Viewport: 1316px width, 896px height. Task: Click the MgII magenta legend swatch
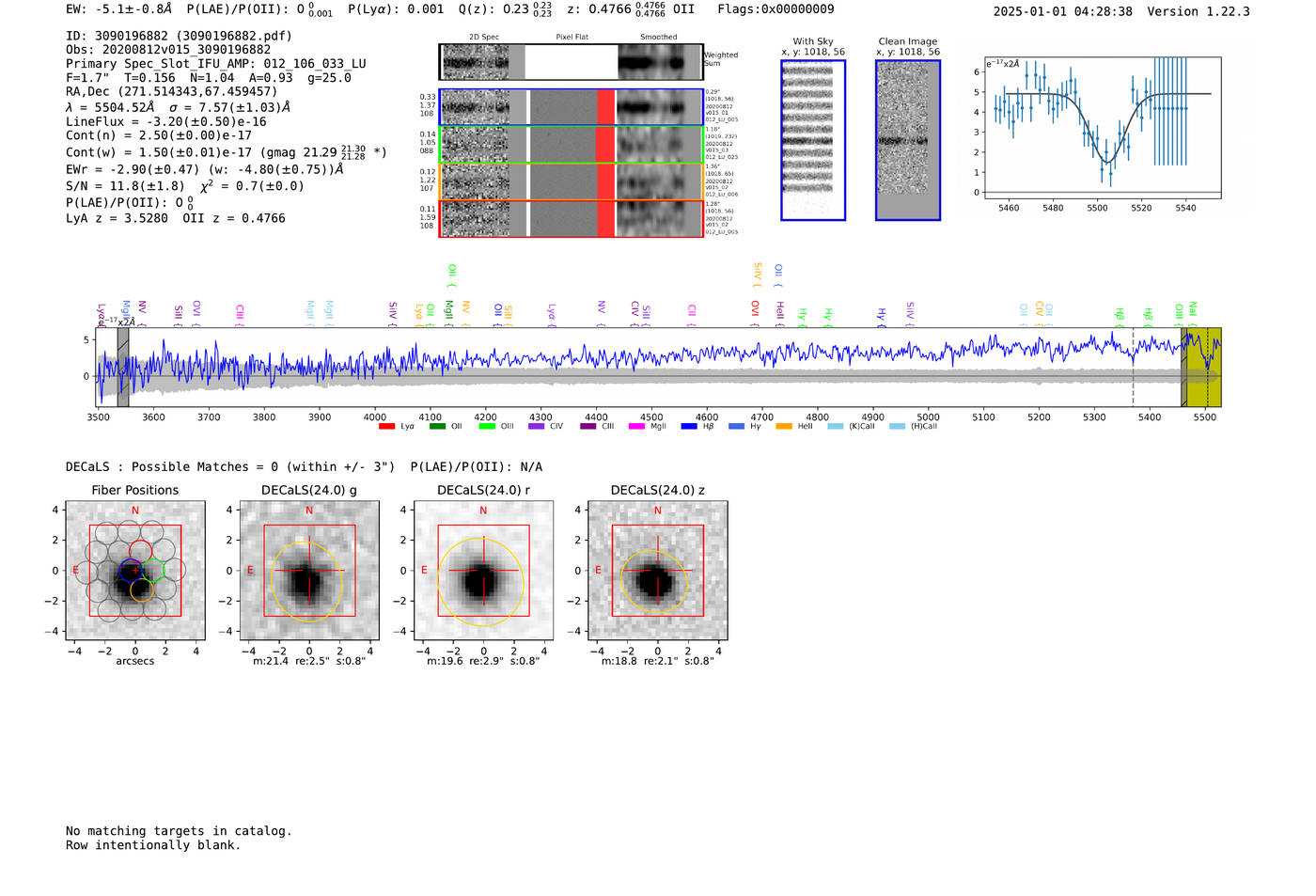point(637,427)
